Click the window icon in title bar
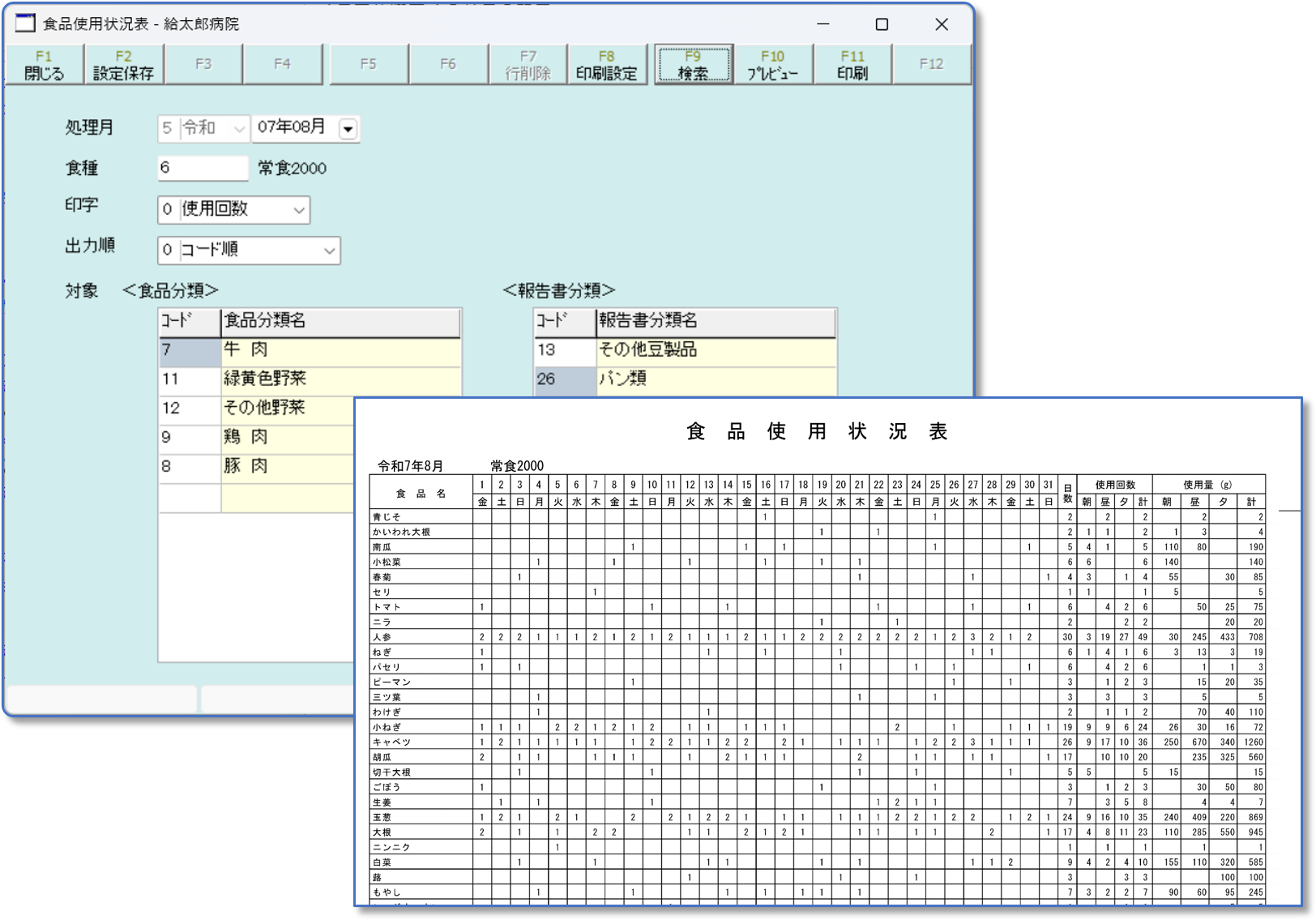 point(25,24)
